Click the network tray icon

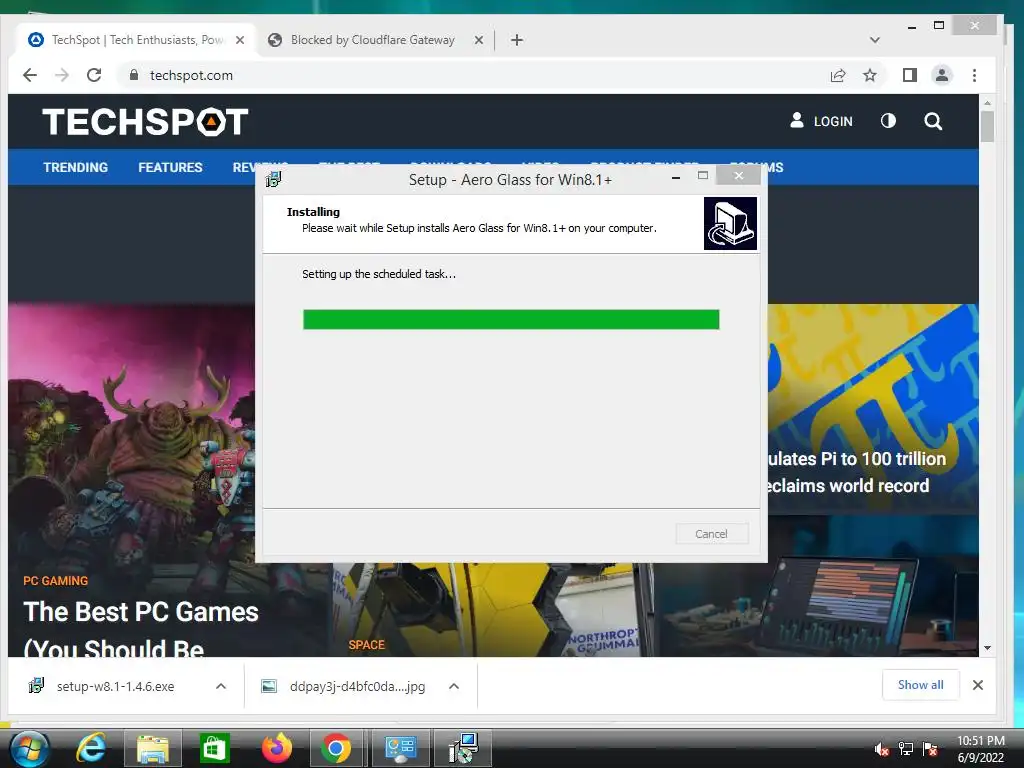click(x=906, y=749)
